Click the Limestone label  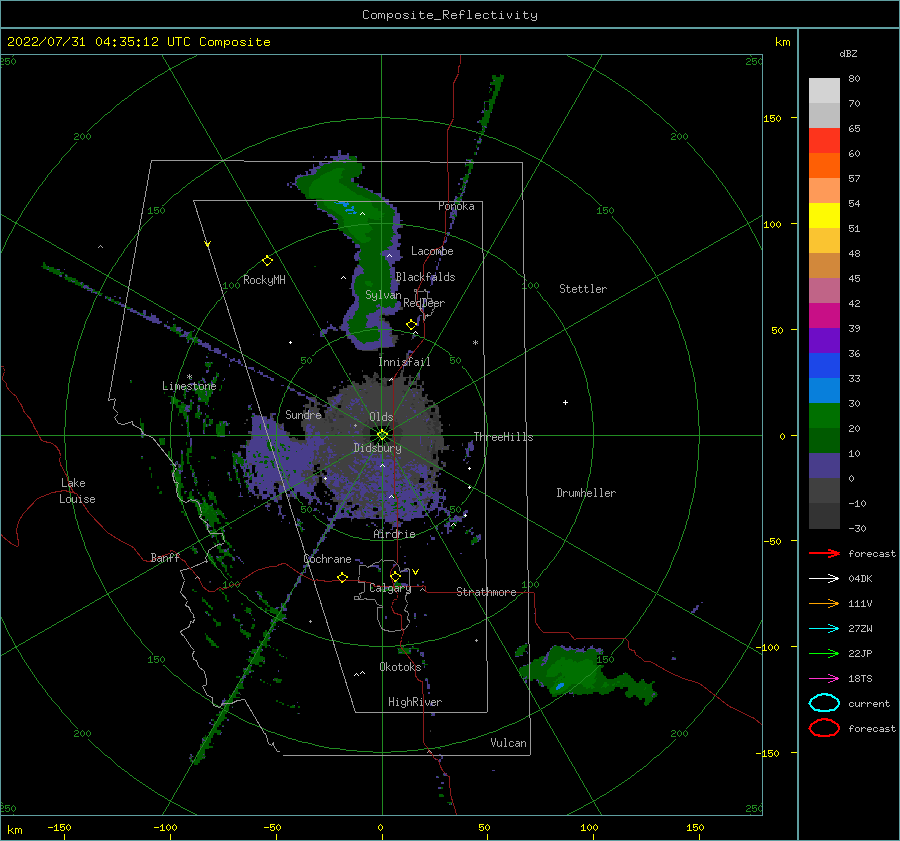pos(189,386)
